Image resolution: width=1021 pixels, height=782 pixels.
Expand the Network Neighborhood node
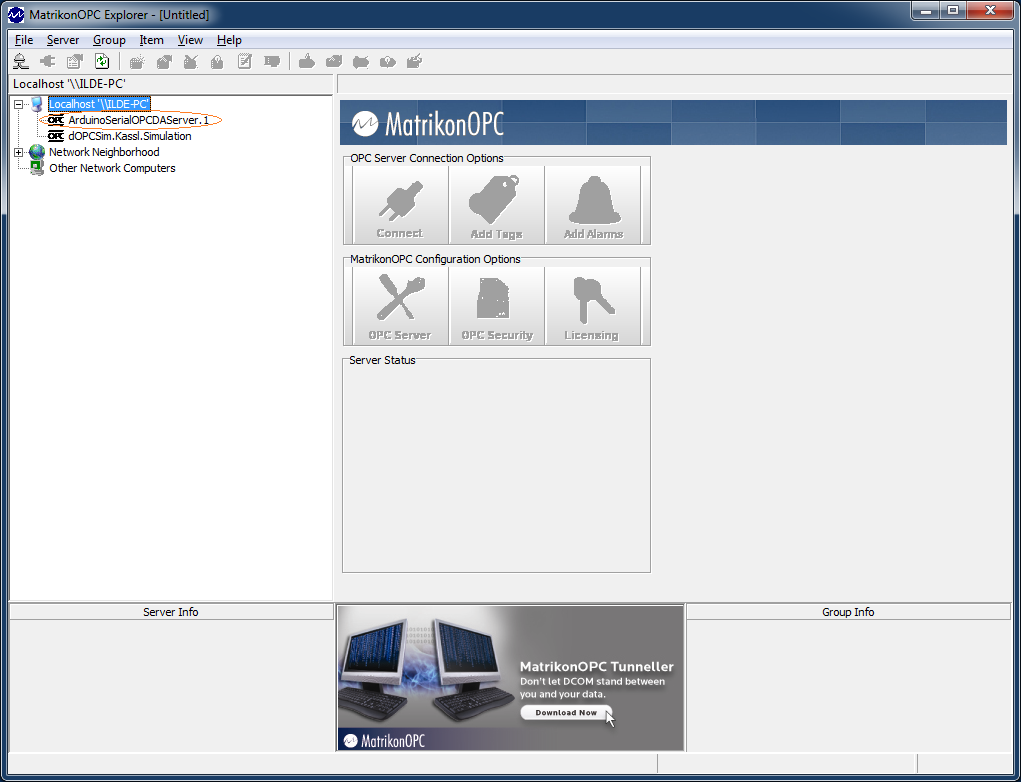[18, 152]
